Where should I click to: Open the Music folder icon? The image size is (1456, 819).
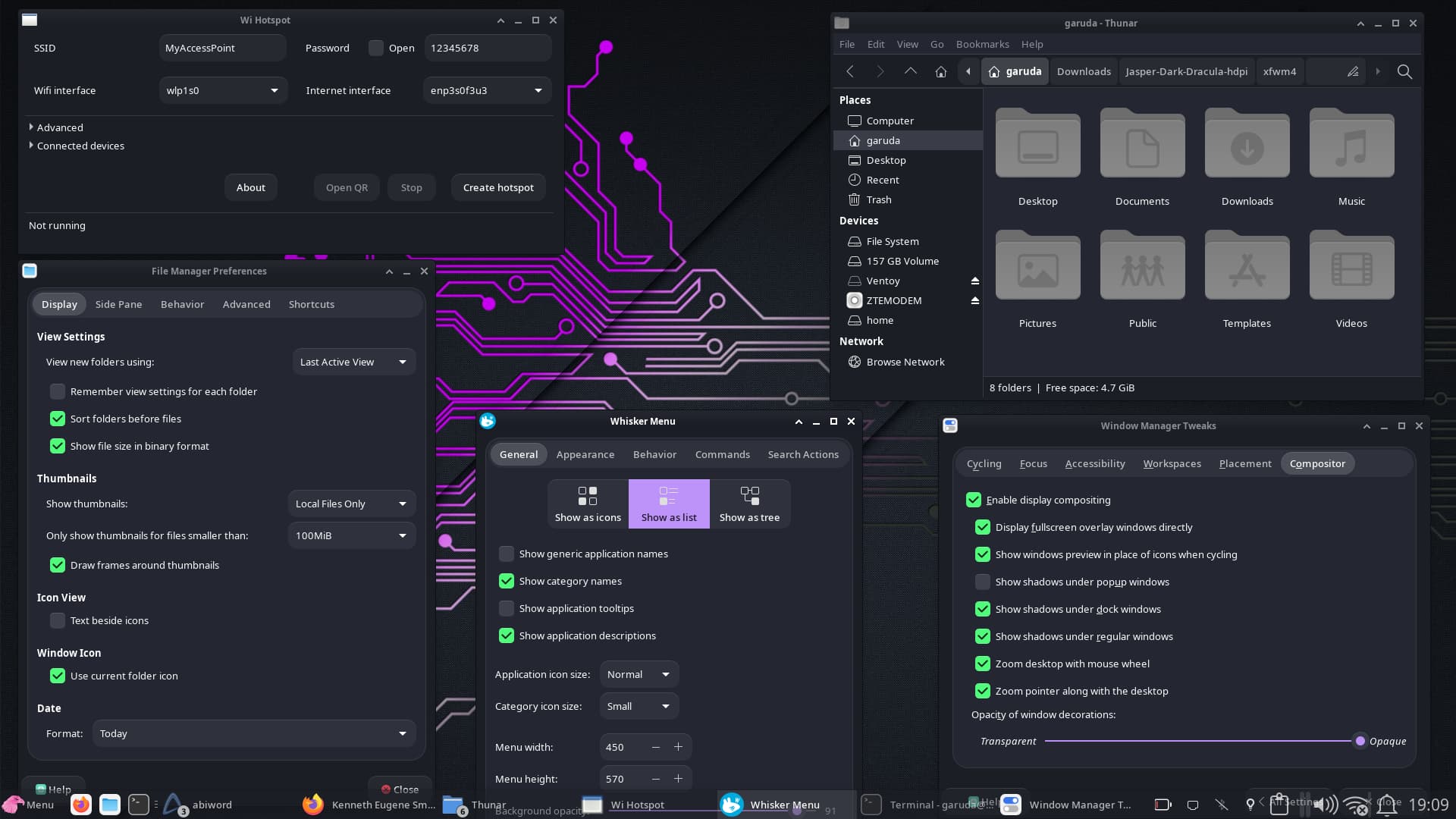(x=1351, y=143)
